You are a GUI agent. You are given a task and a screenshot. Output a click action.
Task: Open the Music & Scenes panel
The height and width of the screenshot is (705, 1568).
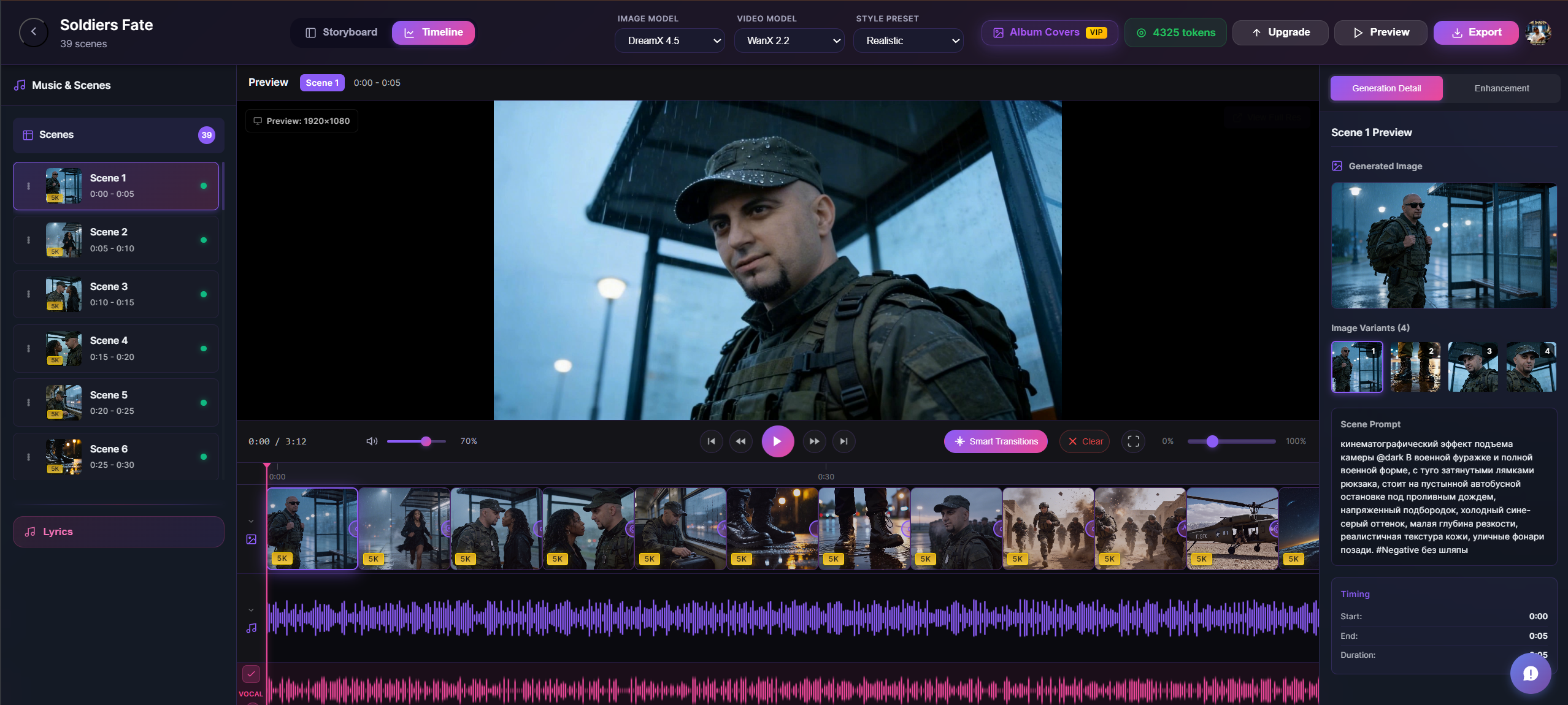(71, 85)
